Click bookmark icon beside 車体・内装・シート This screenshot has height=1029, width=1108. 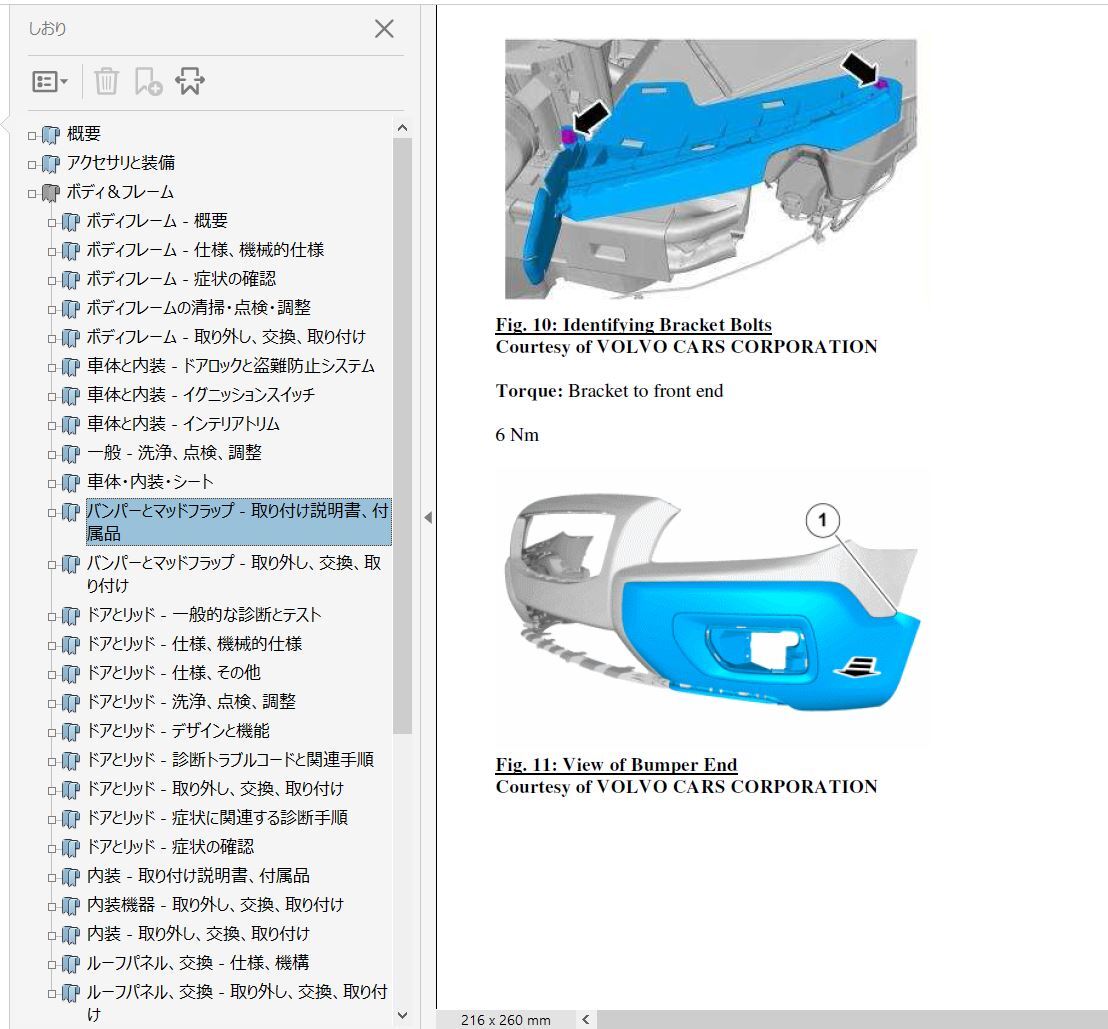click(70, 483)
